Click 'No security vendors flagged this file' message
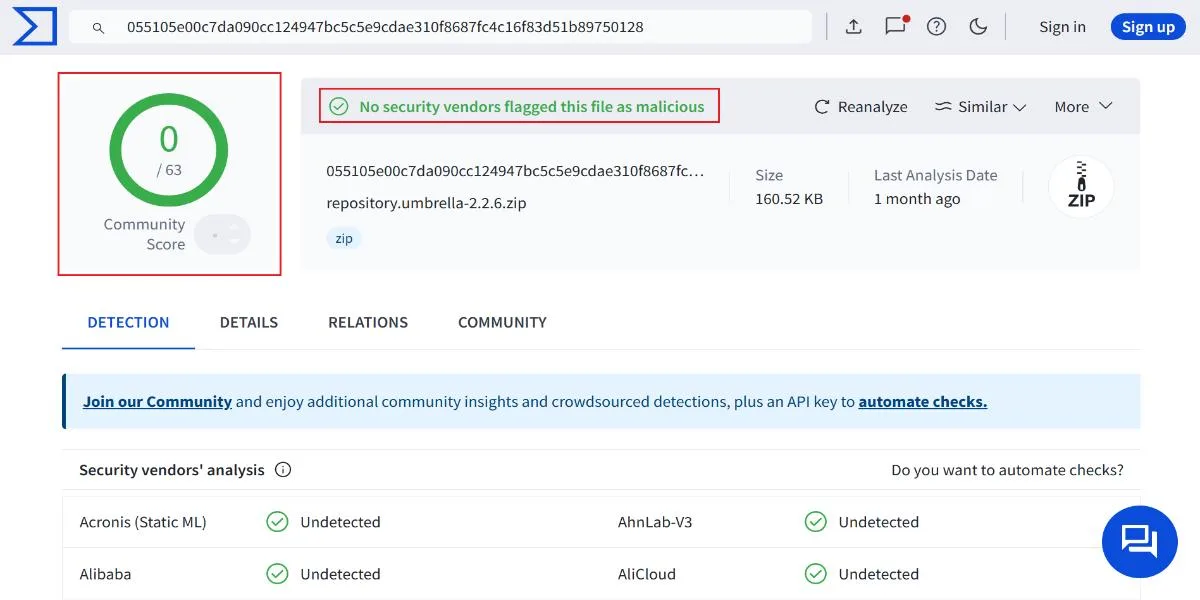This screenshot has height=600, width=1200. click(532, 106)
